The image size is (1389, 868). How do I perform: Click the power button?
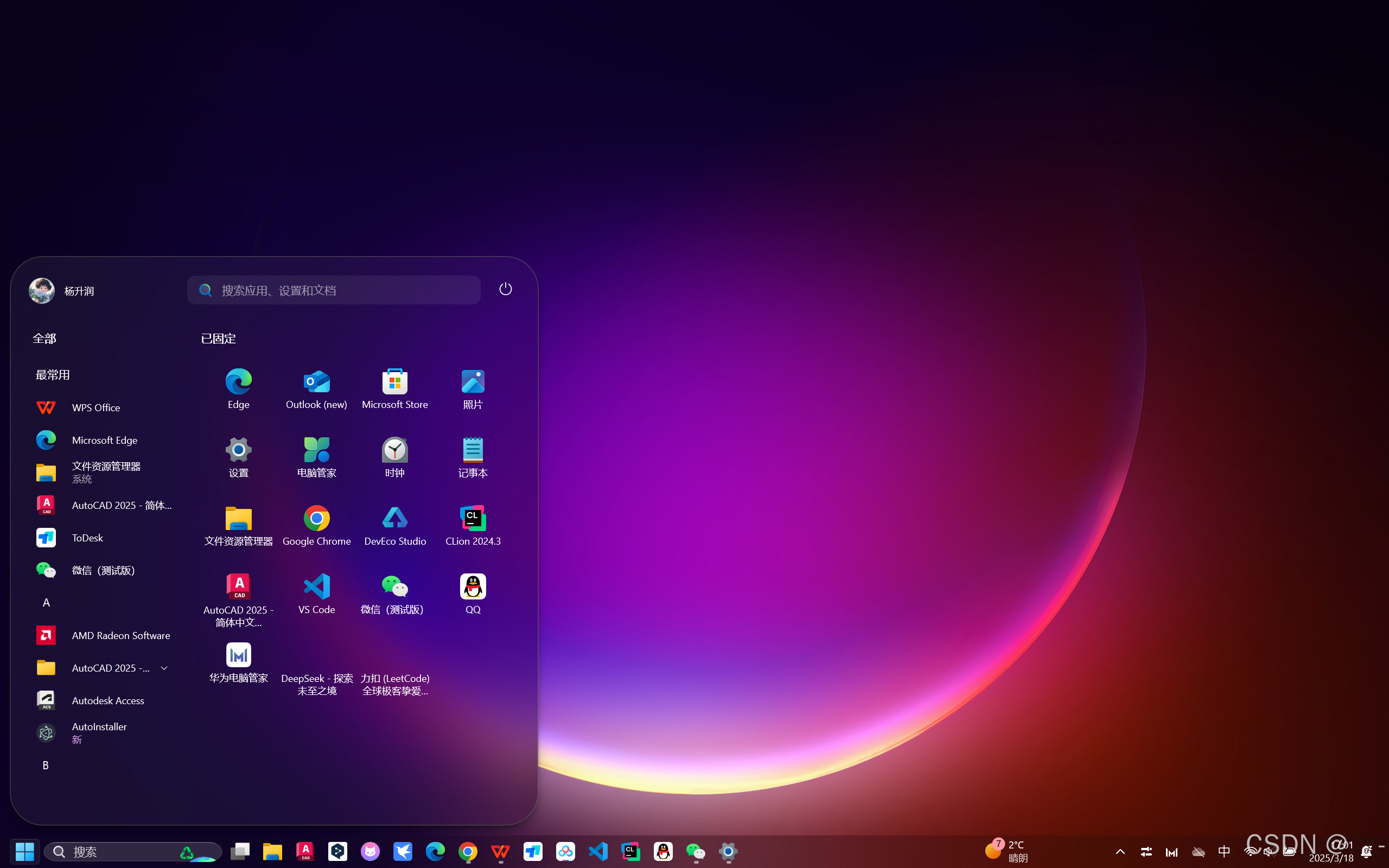(x=505, y=289)
